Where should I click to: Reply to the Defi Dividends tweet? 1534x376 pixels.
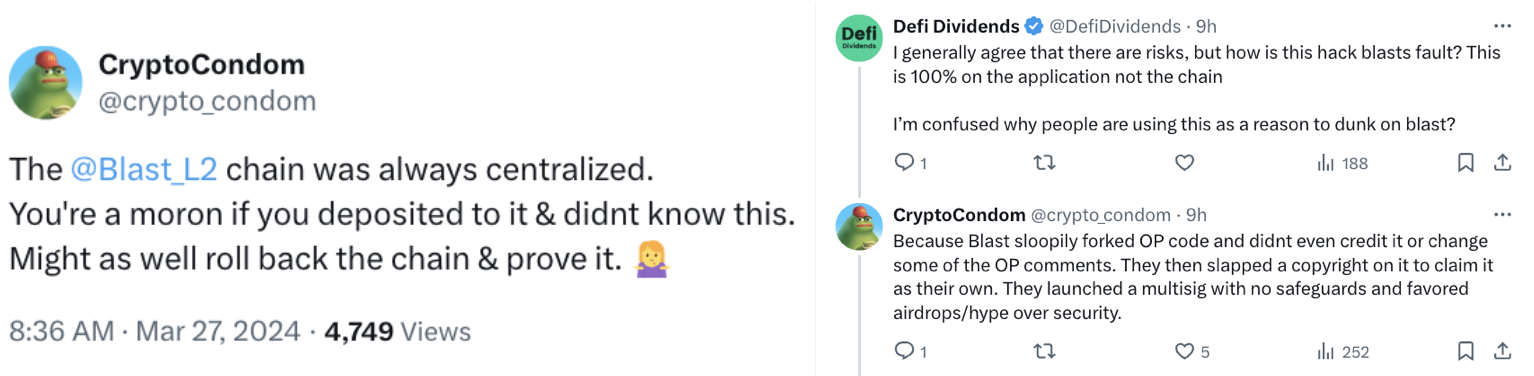910,163
